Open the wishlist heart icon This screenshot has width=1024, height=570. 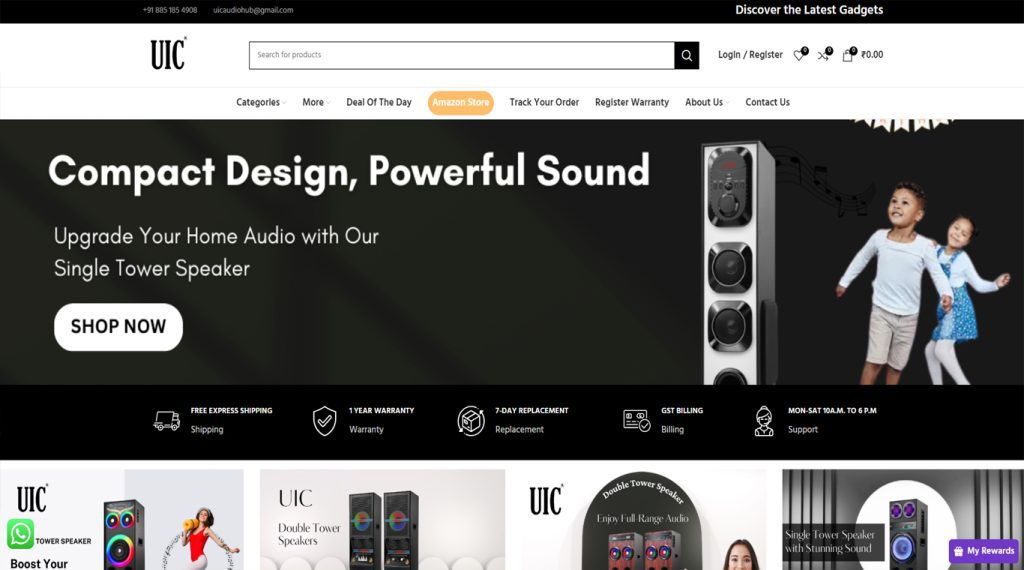pos(799,55)
